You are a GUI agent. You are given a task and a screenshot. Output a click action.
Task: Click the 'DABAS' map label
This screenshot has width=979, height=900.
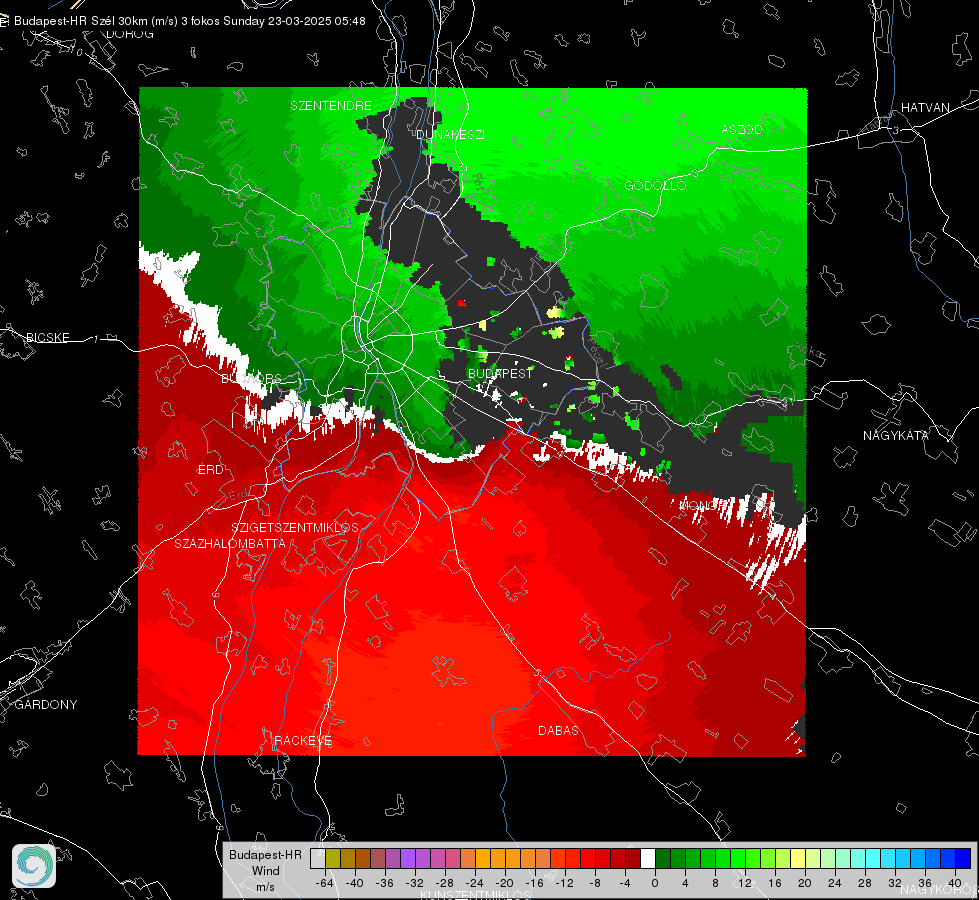point(558,730)
